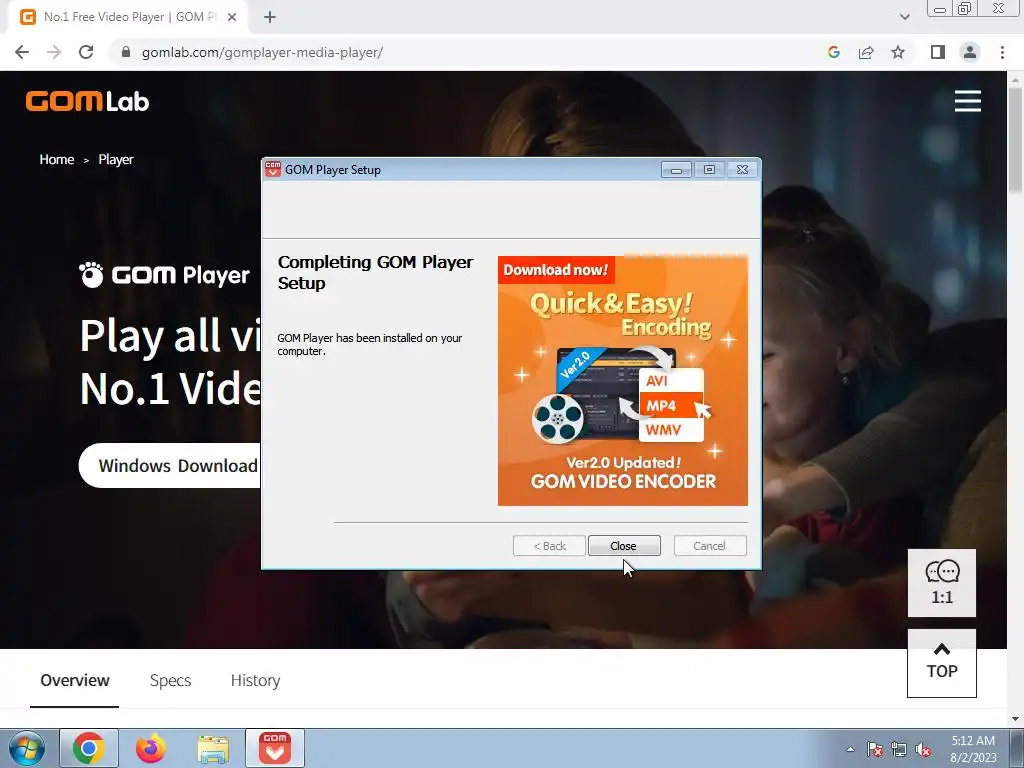Toggle Chrome side panel
The height and width of the screenshot is (768, 1024).
pyautogui.click(x=938, y=52)
